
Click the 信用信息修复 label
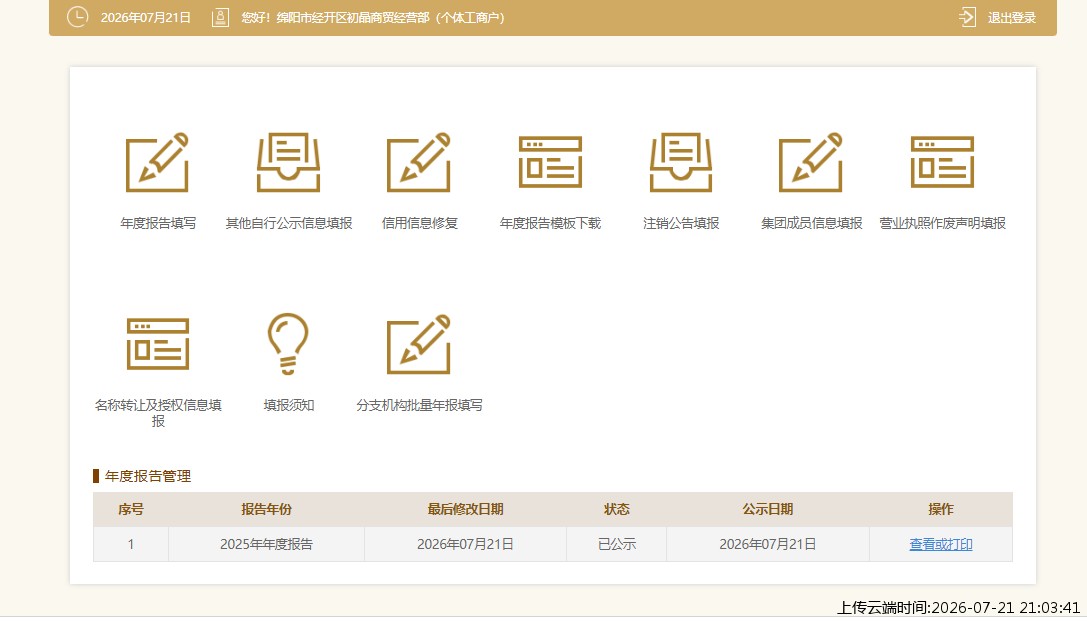[419, 223]
